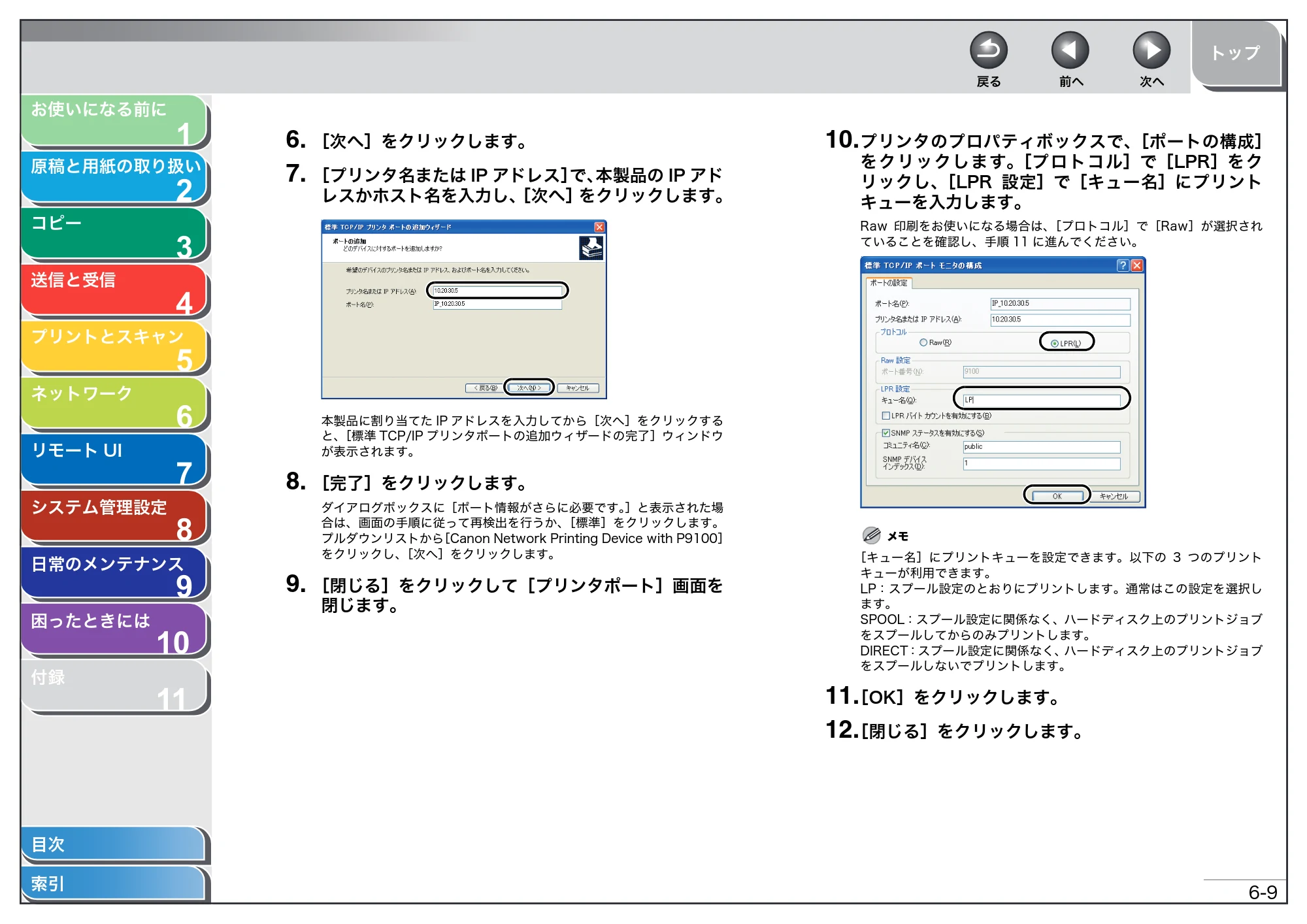The width and height of the screenshot is (1307, 924).
Task: Toggle LPR バイト カウントを有効にする checkbox
Action: [885, 416]
